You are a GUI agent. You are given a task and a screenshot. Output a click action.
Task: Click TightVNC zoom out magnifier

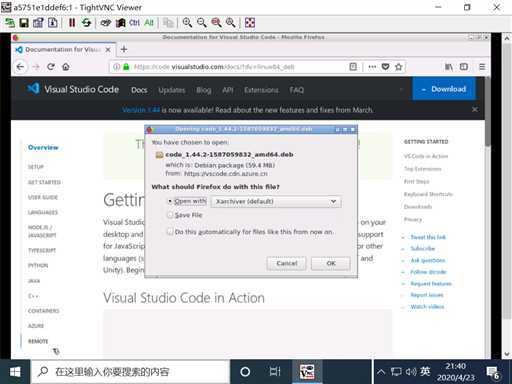point(202,23)
